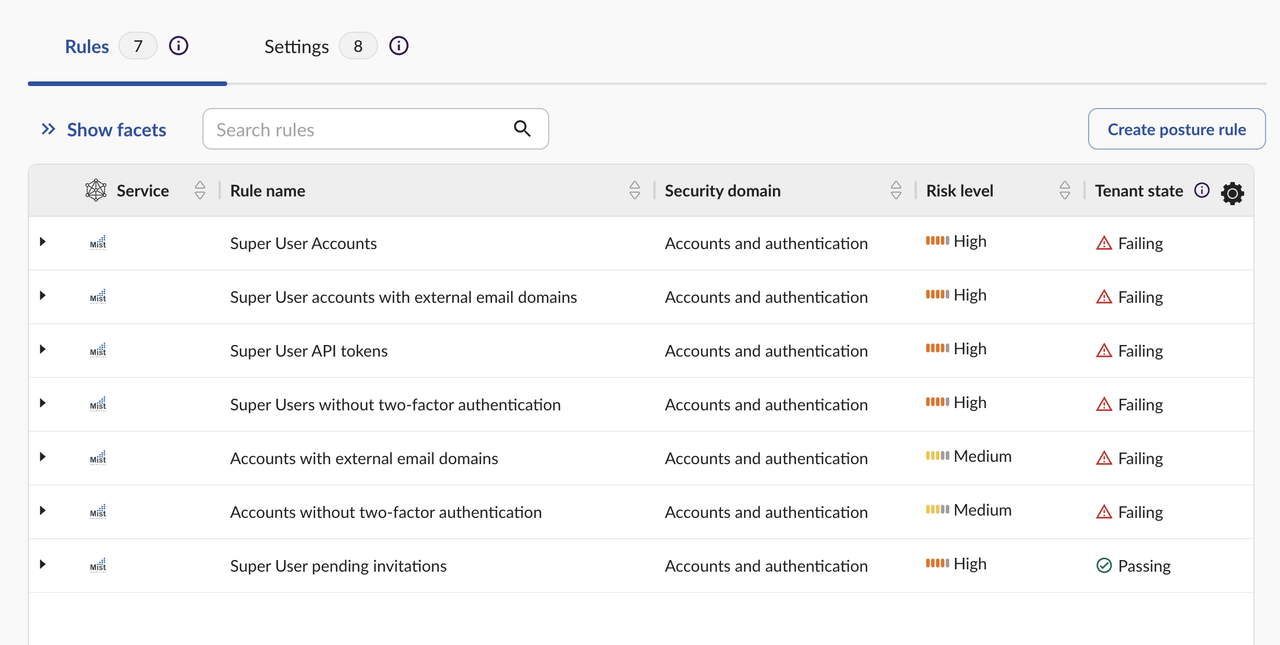1280x645 pixels.
Task: Expand Super User pending invitations row
Action: (x=43, y=565)
